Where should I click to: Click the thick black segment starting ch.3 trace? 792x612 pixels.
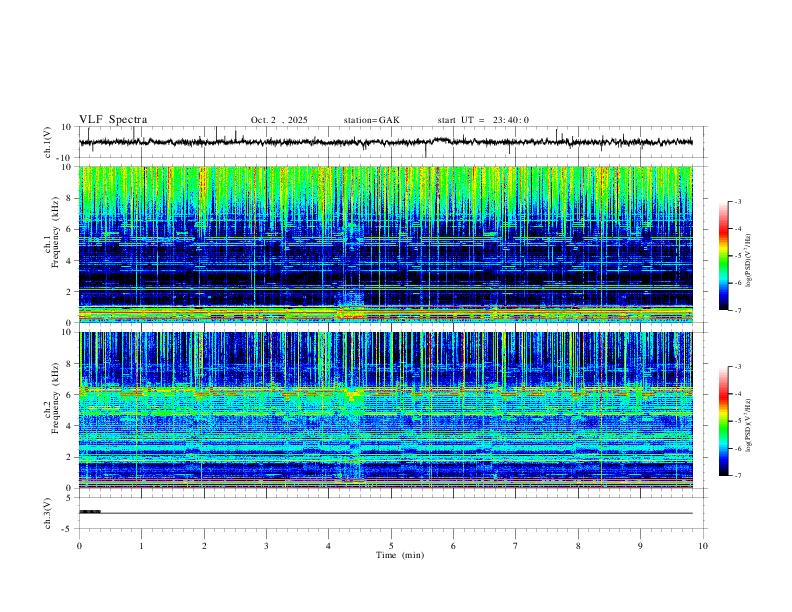pos(90,512)
